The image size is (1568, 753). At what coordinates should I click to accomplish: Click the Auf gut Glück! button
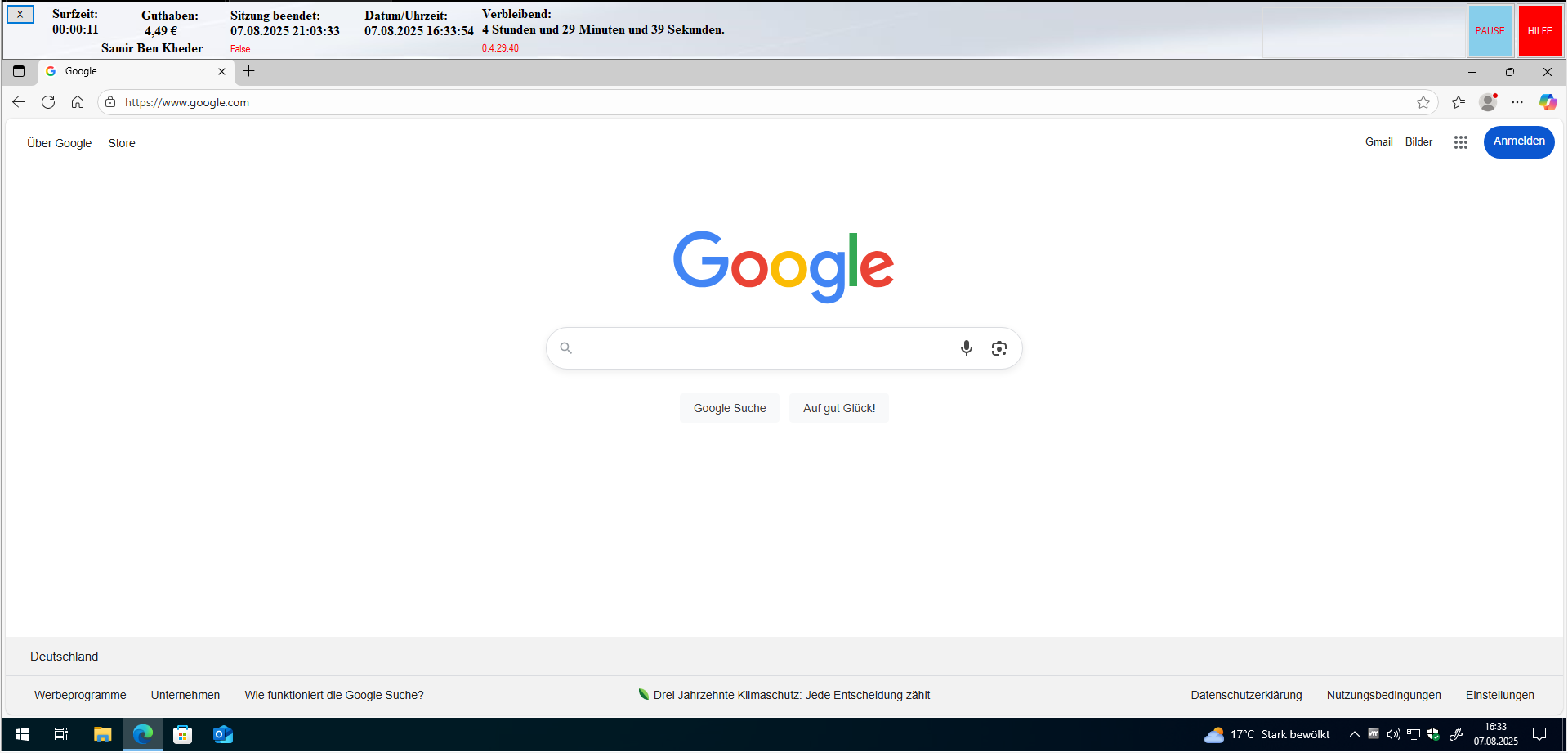(x=839, y=408)
